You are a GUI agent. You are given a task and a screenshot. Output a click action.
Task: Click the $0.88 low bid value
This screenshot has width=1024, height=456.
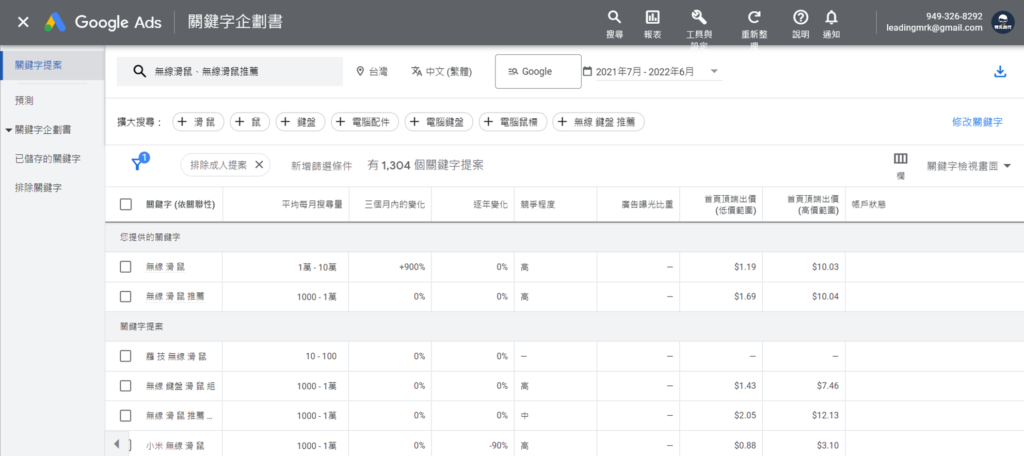coord(744,446)
